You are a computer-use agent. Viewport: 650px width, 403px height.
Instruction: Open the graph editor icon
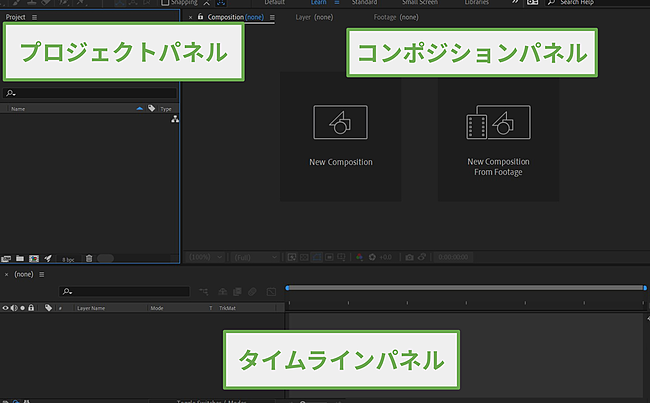pos(271,292)
